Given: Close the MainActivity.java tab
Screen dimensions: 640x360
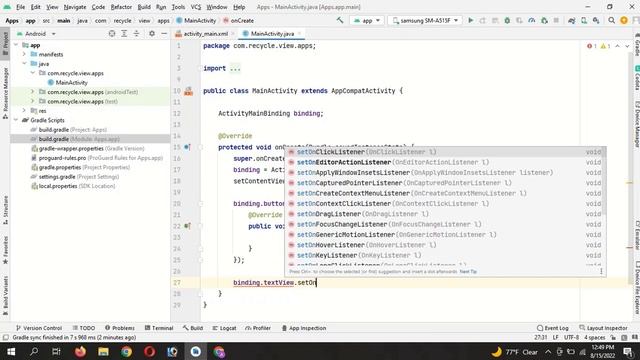Looking at the screenshot, I should pos(299,33).
